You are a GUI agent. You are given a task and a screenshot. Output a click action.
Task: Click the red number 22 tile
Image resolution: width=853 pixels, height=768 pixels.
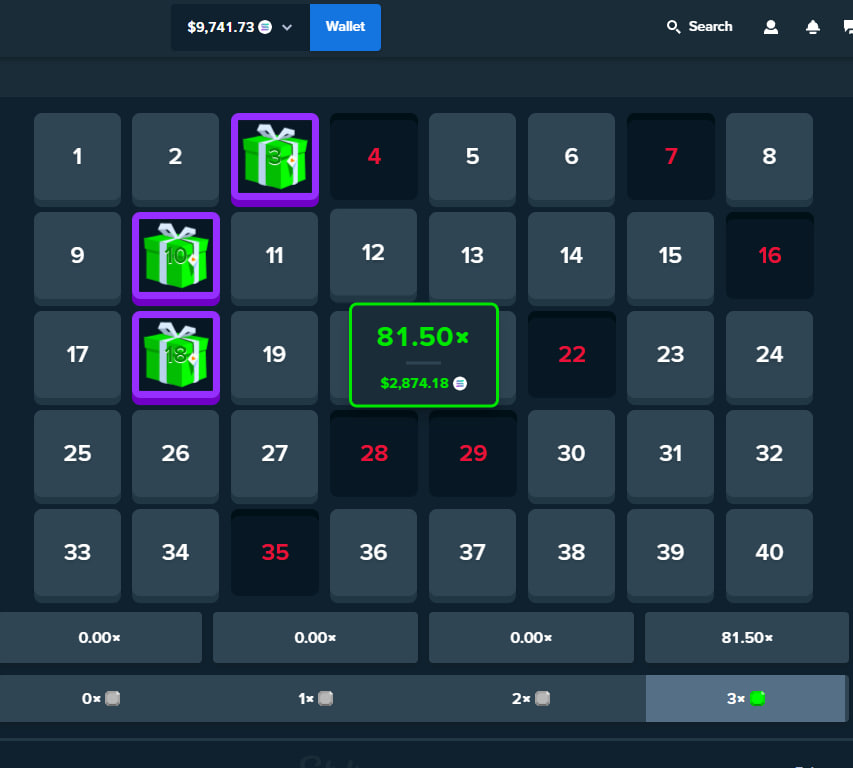(x=572, y=355)
